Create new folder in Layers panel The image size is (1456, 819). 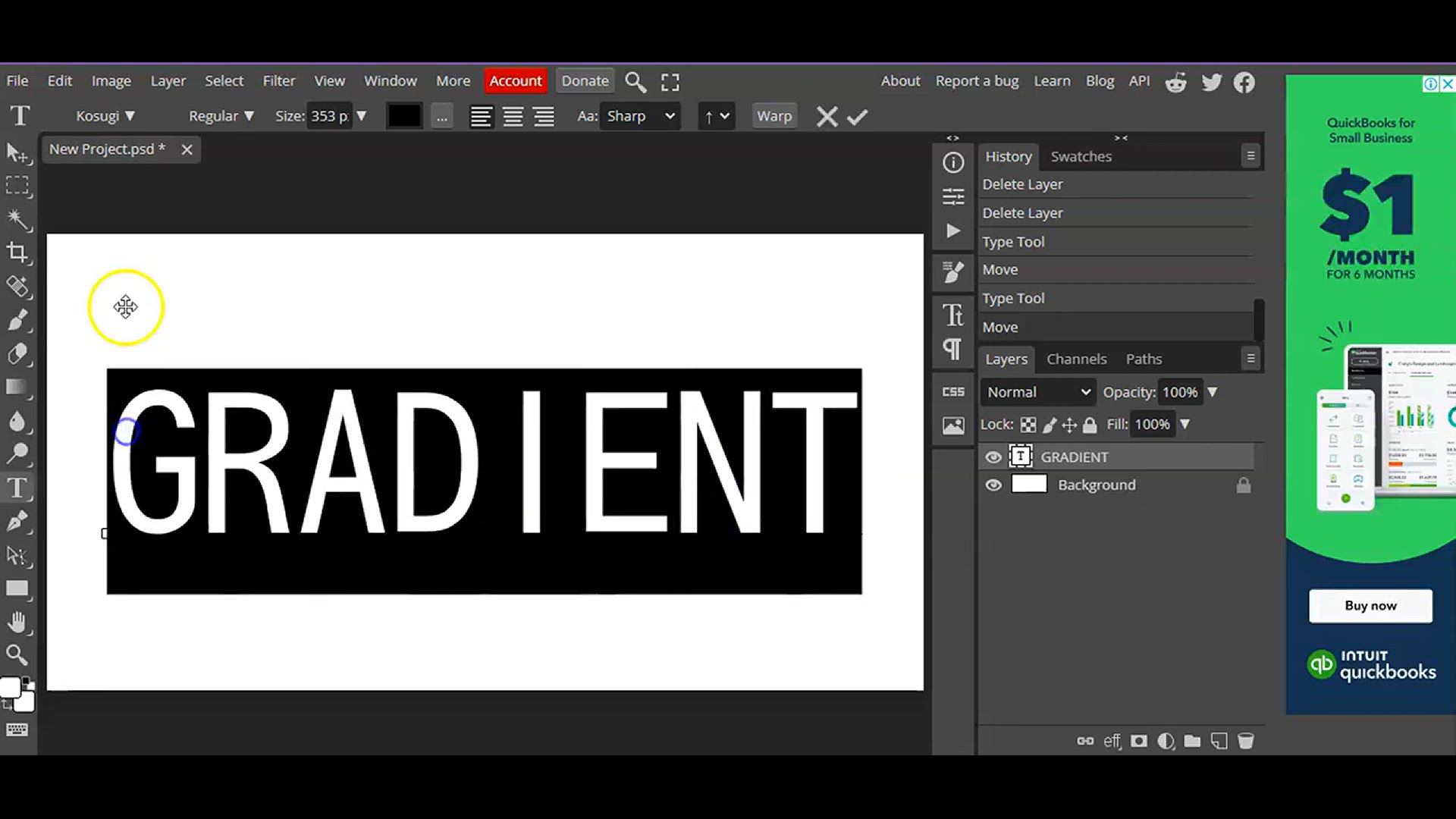coord(1192,741)
